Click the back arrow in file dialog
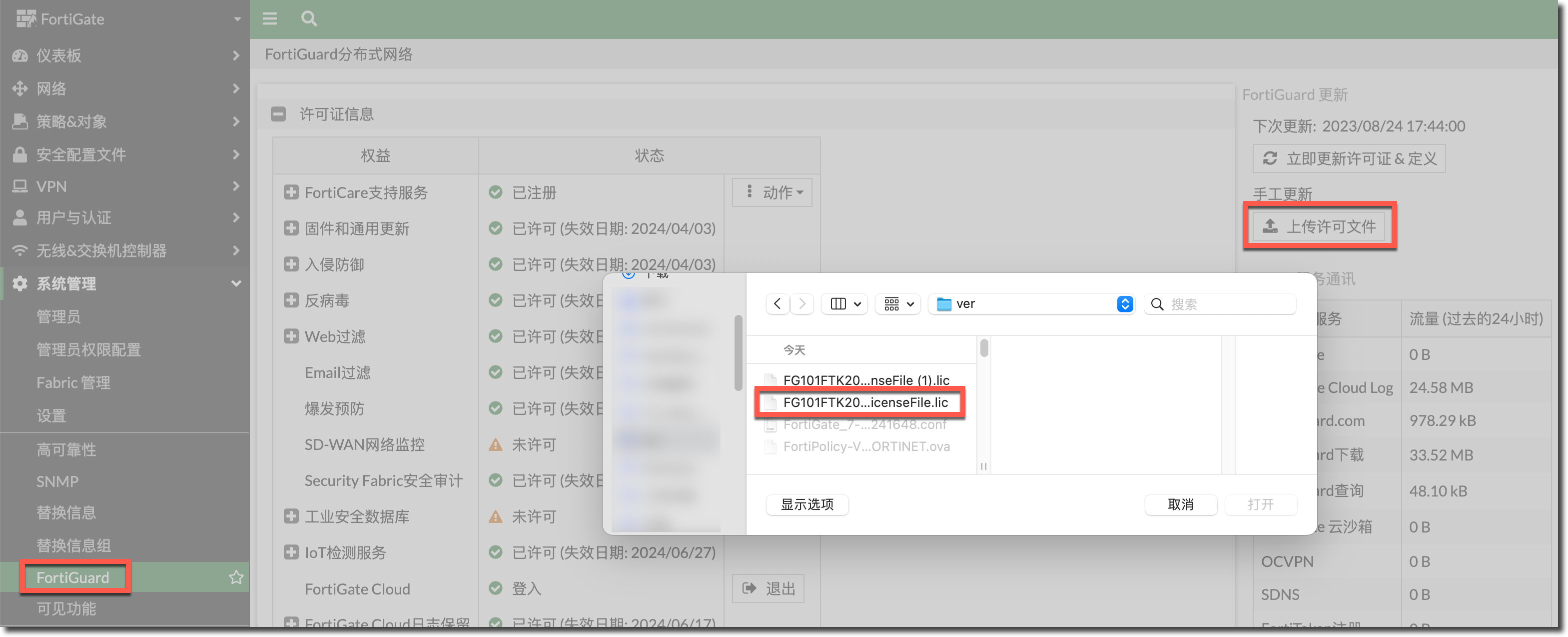Viewport: 1568px width, 637px height. point(778,303)
